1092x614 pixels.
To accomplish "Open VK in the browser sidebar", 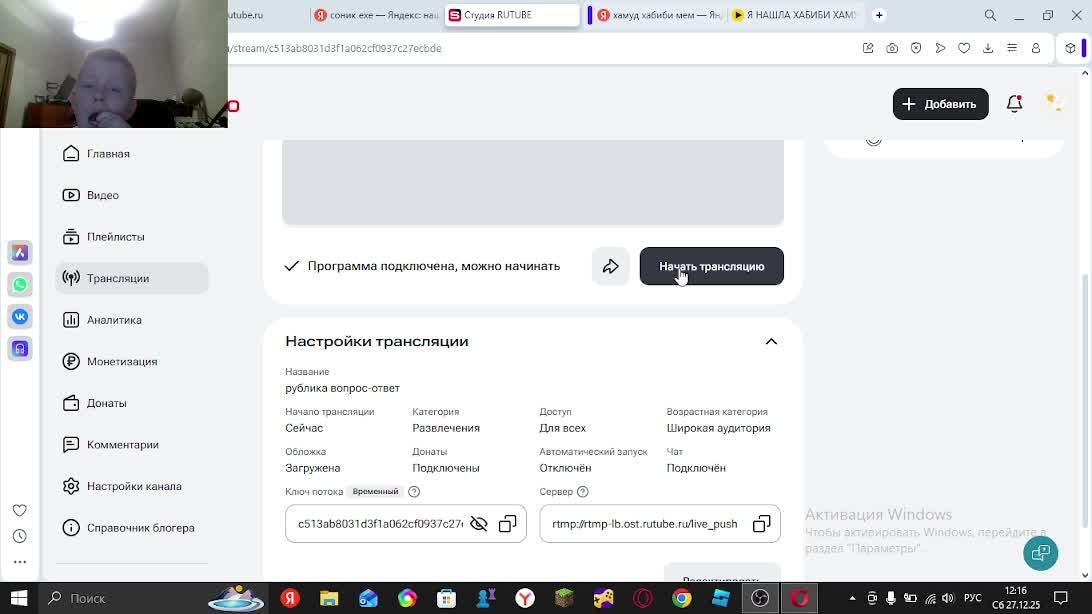I will click(20, 317).
